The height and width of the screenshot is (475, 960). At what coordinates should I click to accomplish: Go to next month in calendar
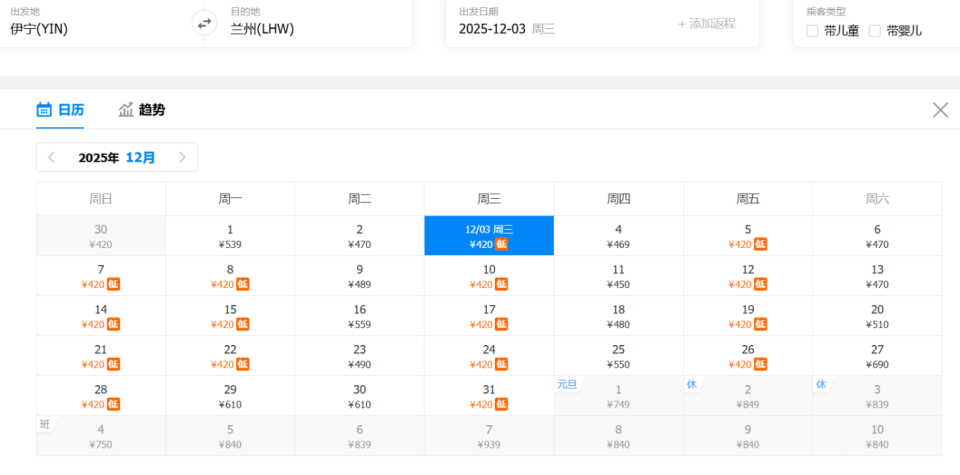pyautogui.click(x=182, y=157)
